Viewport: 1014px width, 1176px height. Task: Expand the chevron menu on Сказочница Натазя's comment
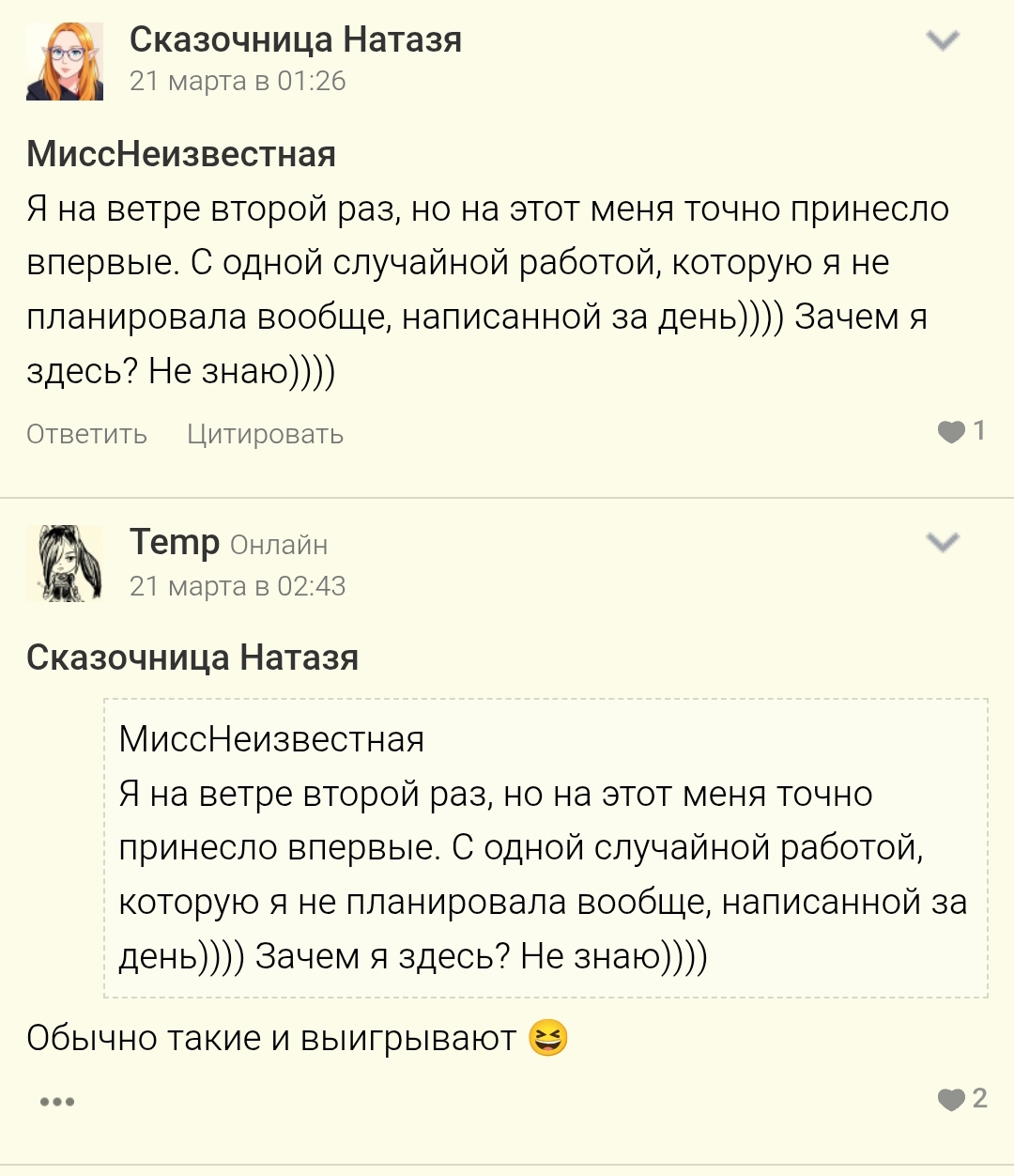(x=943, y=40)
